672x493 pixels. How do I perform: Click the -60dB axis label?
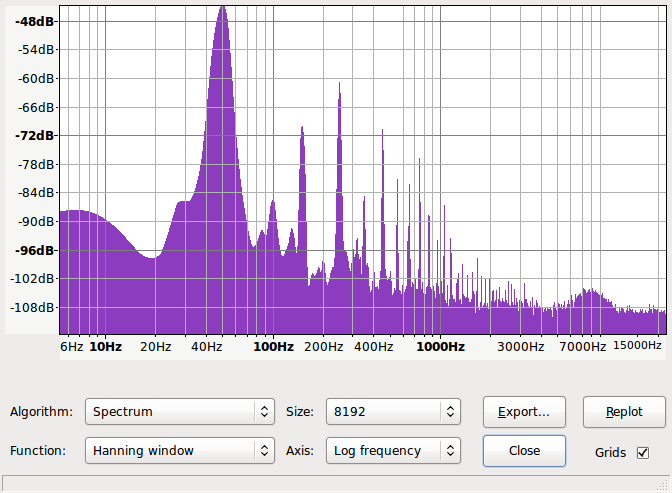point(36,78)
